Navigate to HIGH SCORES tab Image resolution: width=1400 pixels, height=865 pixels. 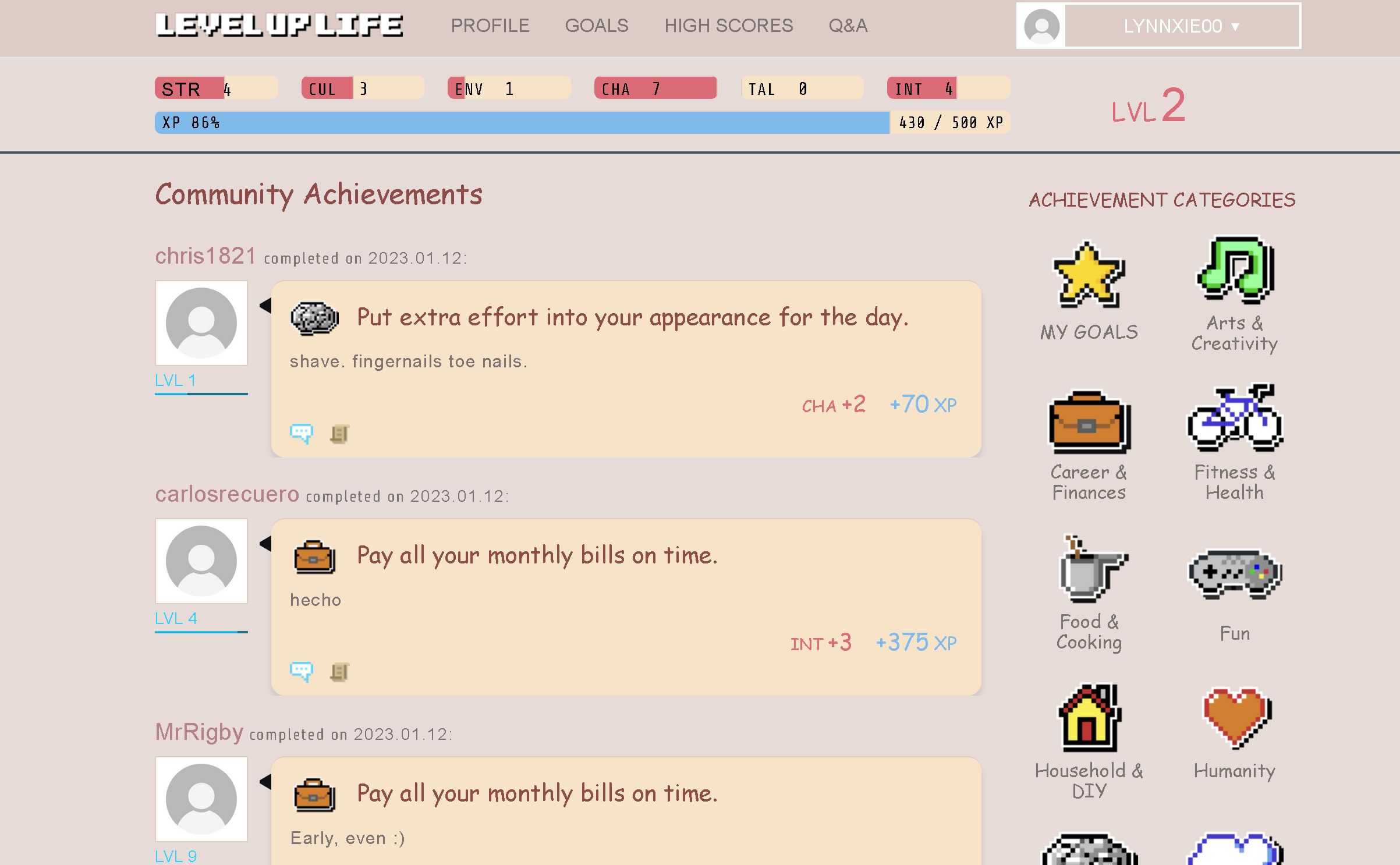(728, 26)
